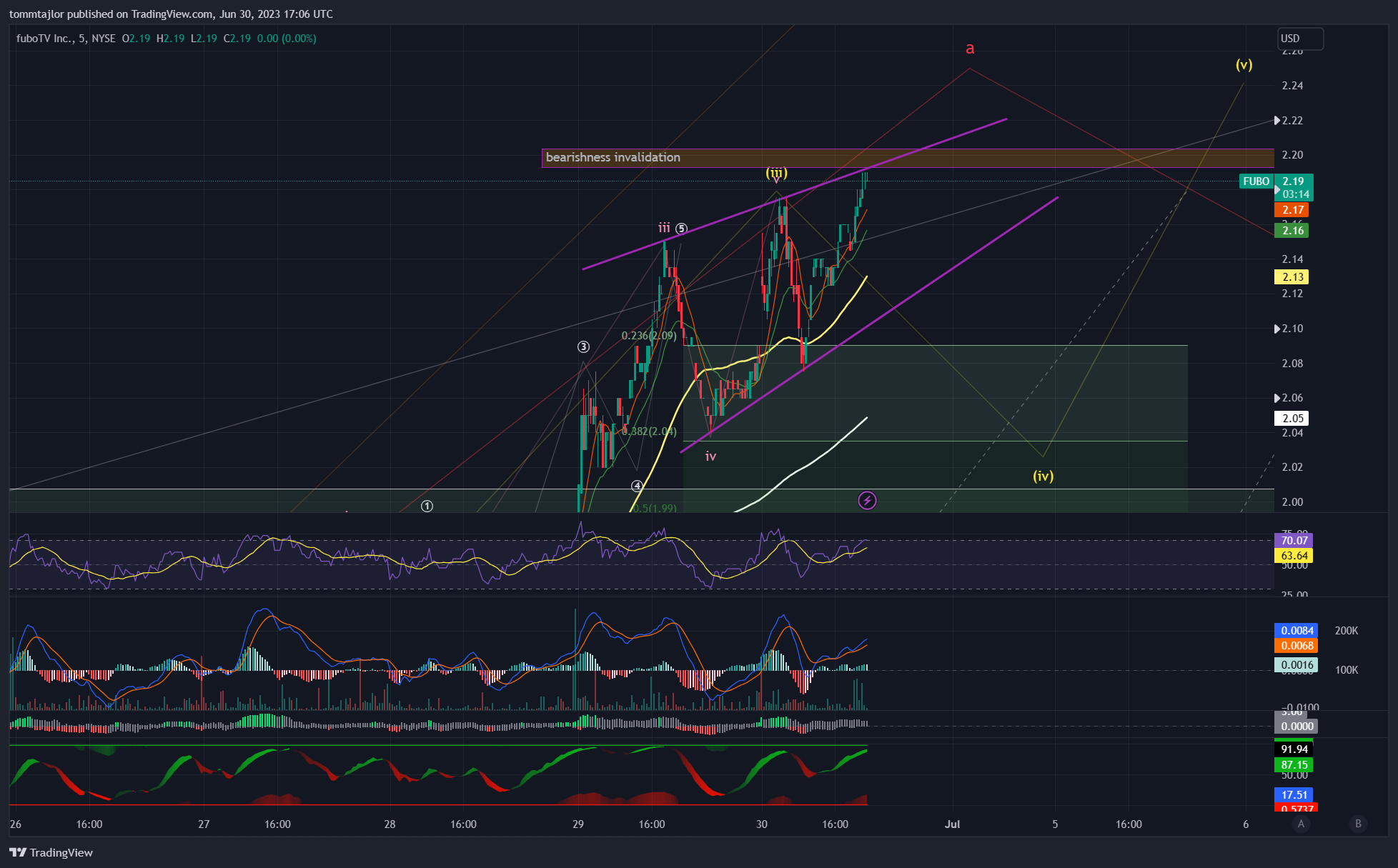
Task: Click the 0.236(2.09) Fibonacci level label
Action: (649, 336)
